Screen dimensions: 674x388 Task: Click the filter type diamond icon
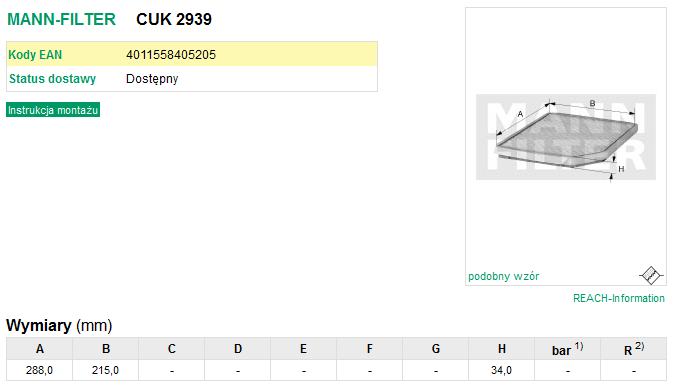[x=651, y=275]
